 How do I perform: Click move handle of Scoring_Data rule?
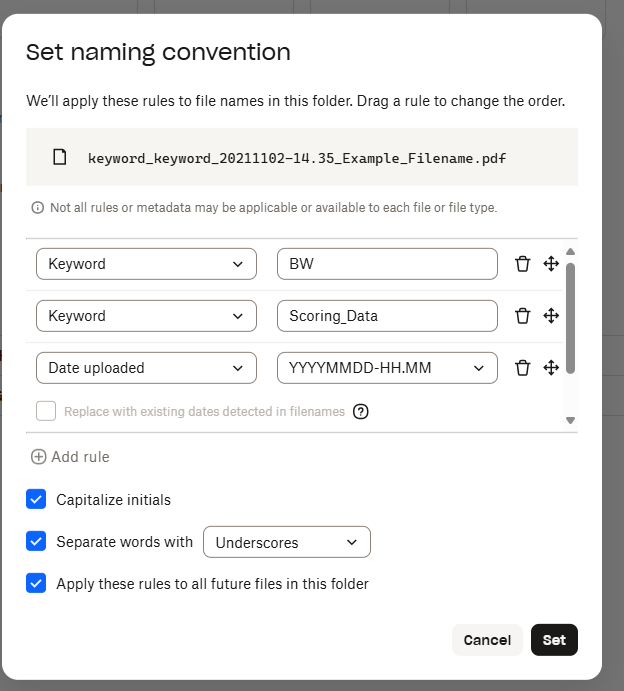click(550, 316)
